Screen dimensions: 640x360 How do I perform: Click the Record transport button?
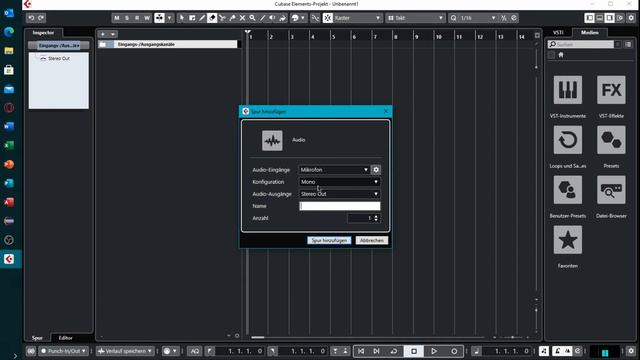click(x=454, y=351)
